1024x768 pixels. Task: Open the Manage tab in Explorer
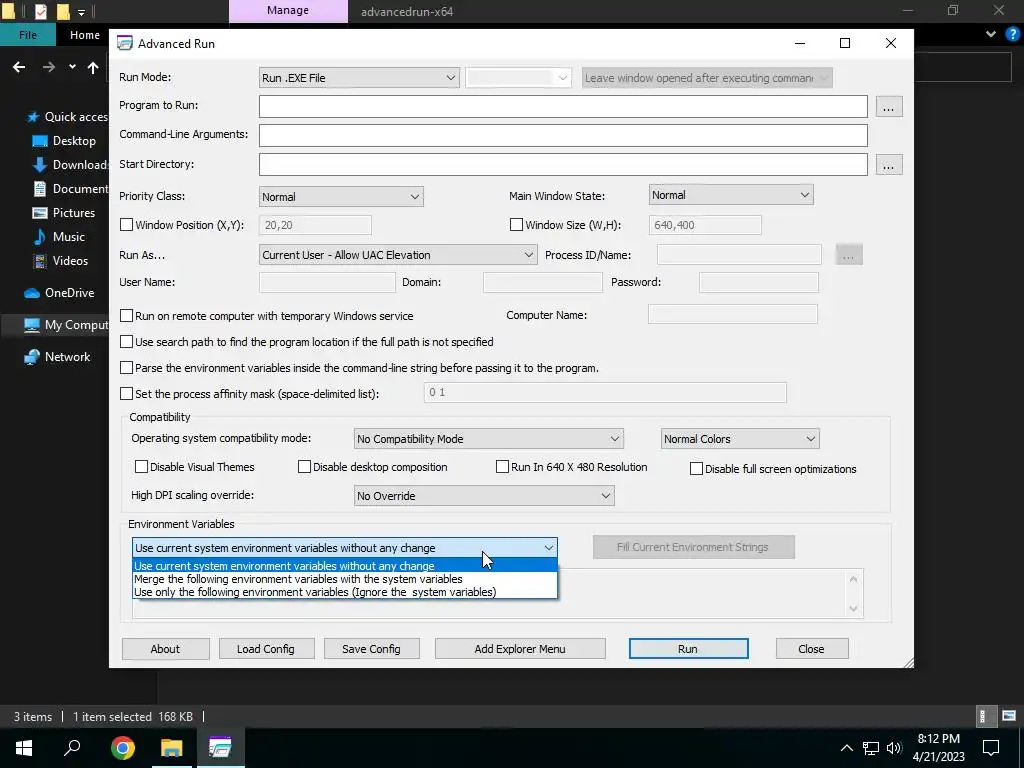coord(288,11)
